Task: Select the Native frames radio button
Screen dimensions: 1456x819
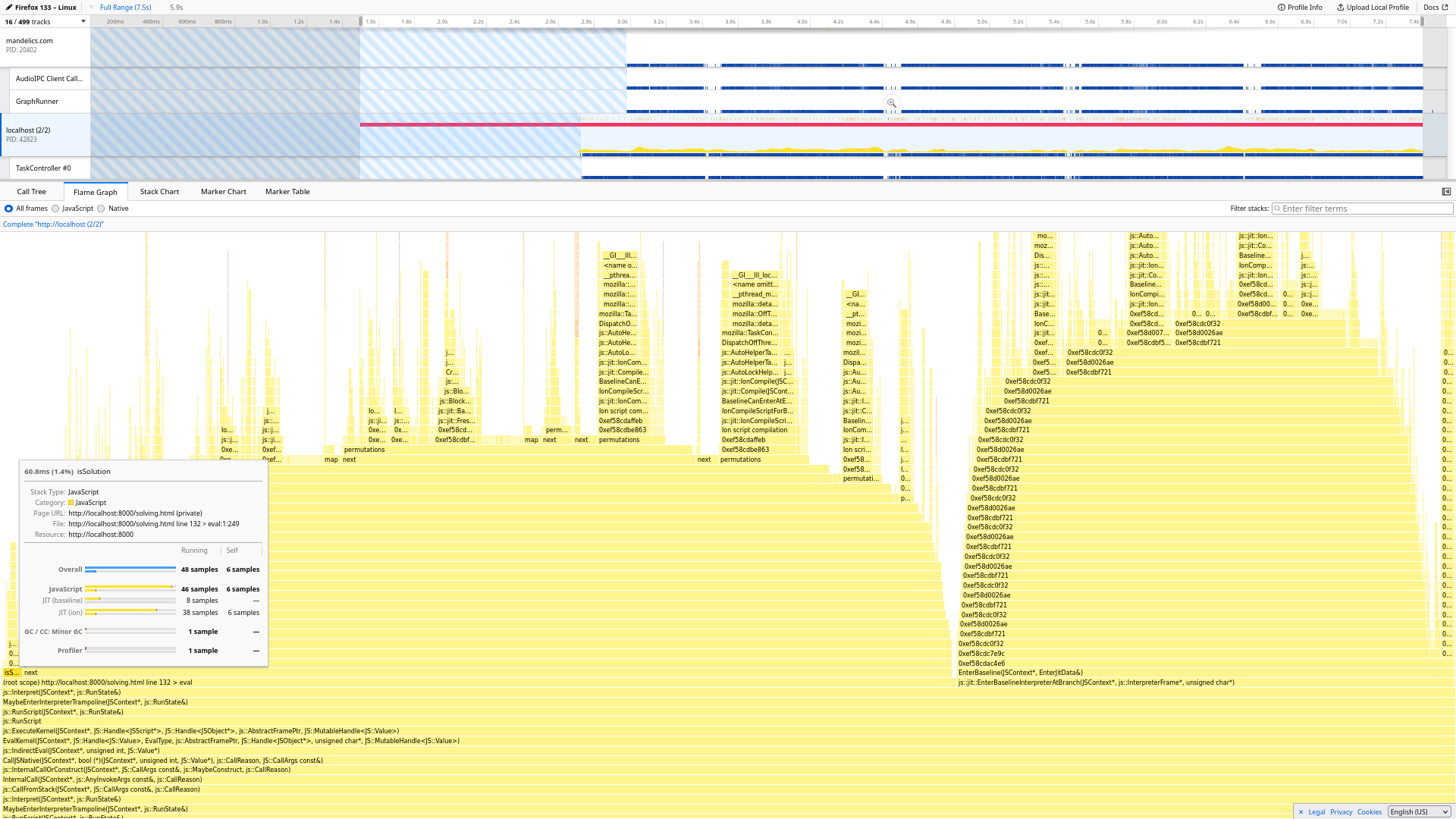Action: coord(100,208)
